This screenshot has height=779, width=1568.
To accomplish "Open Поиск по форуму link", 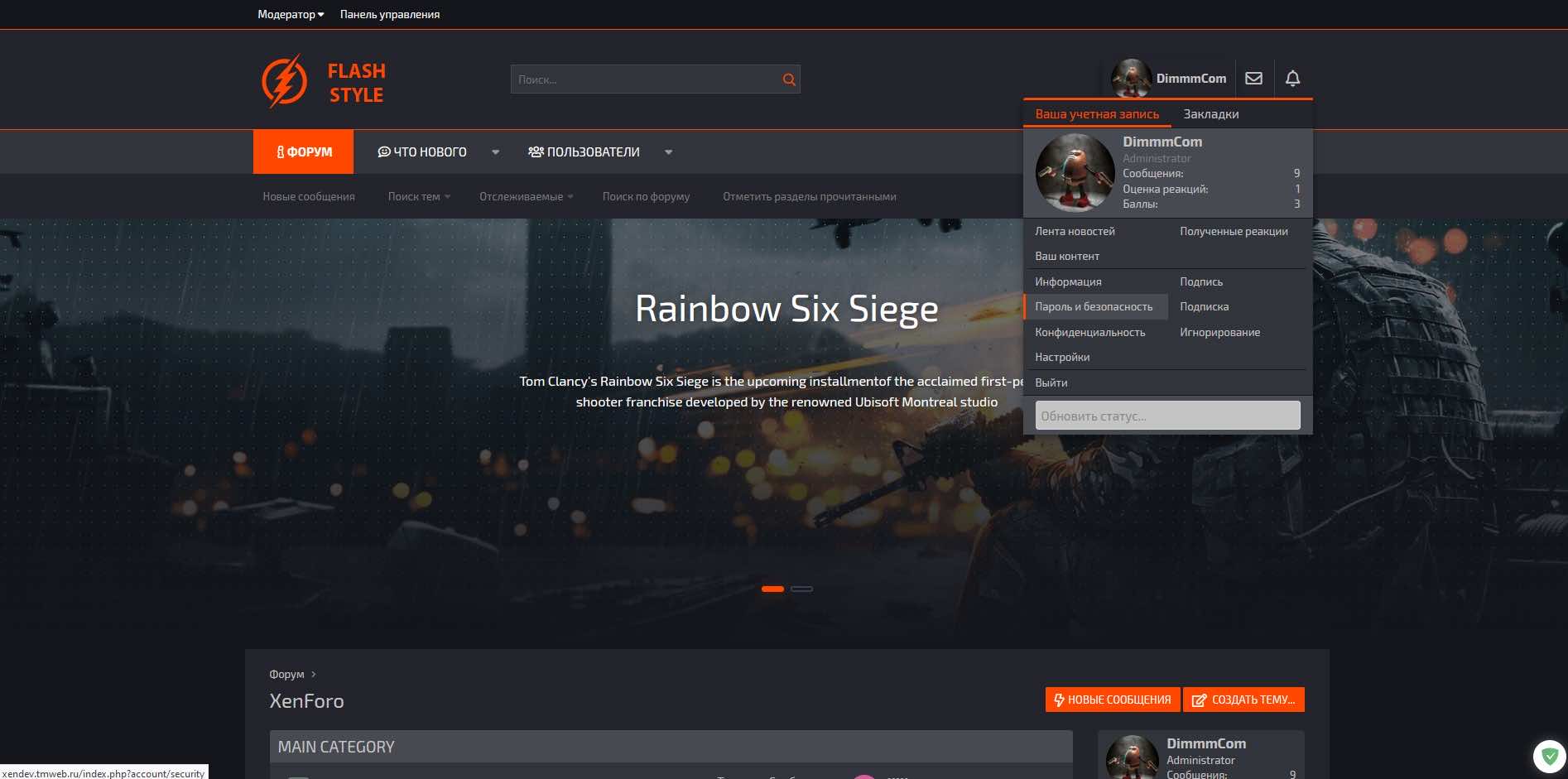I will [646, 196].
